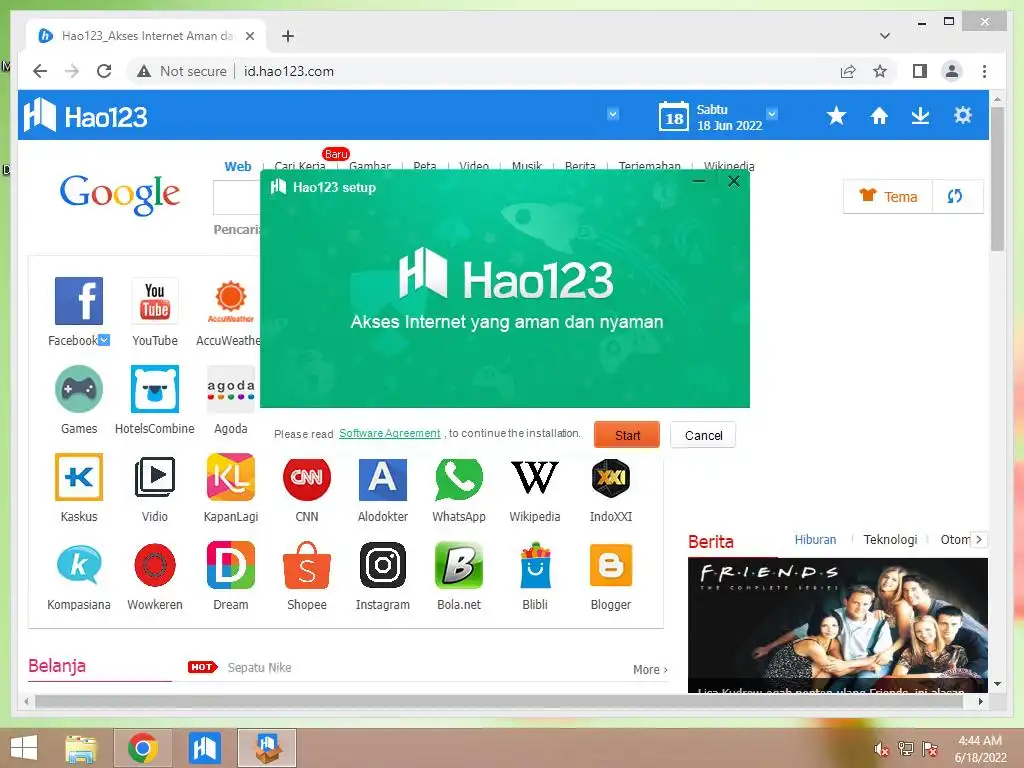The width and height of the screenshot is (1024, 768).
Task: Click the refresh theme icon beside Tema
Action: (x=955, y=196)
